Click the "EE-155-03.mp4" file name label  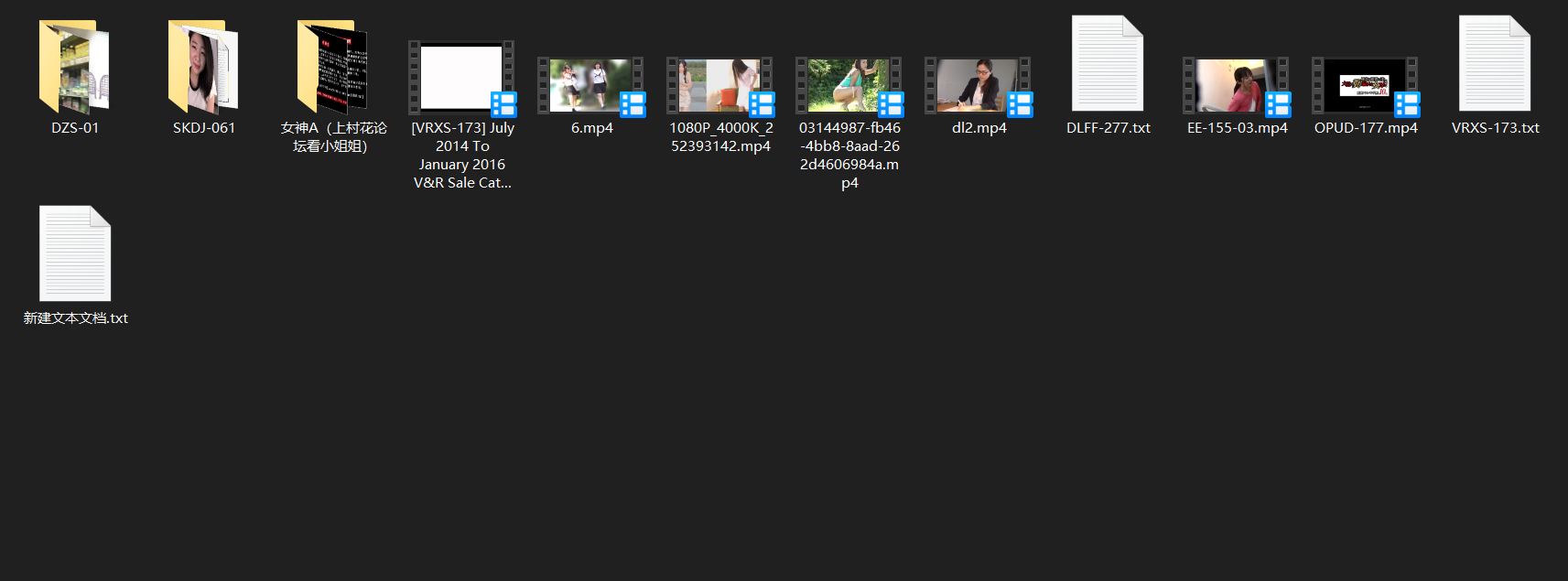[1237, 128]
